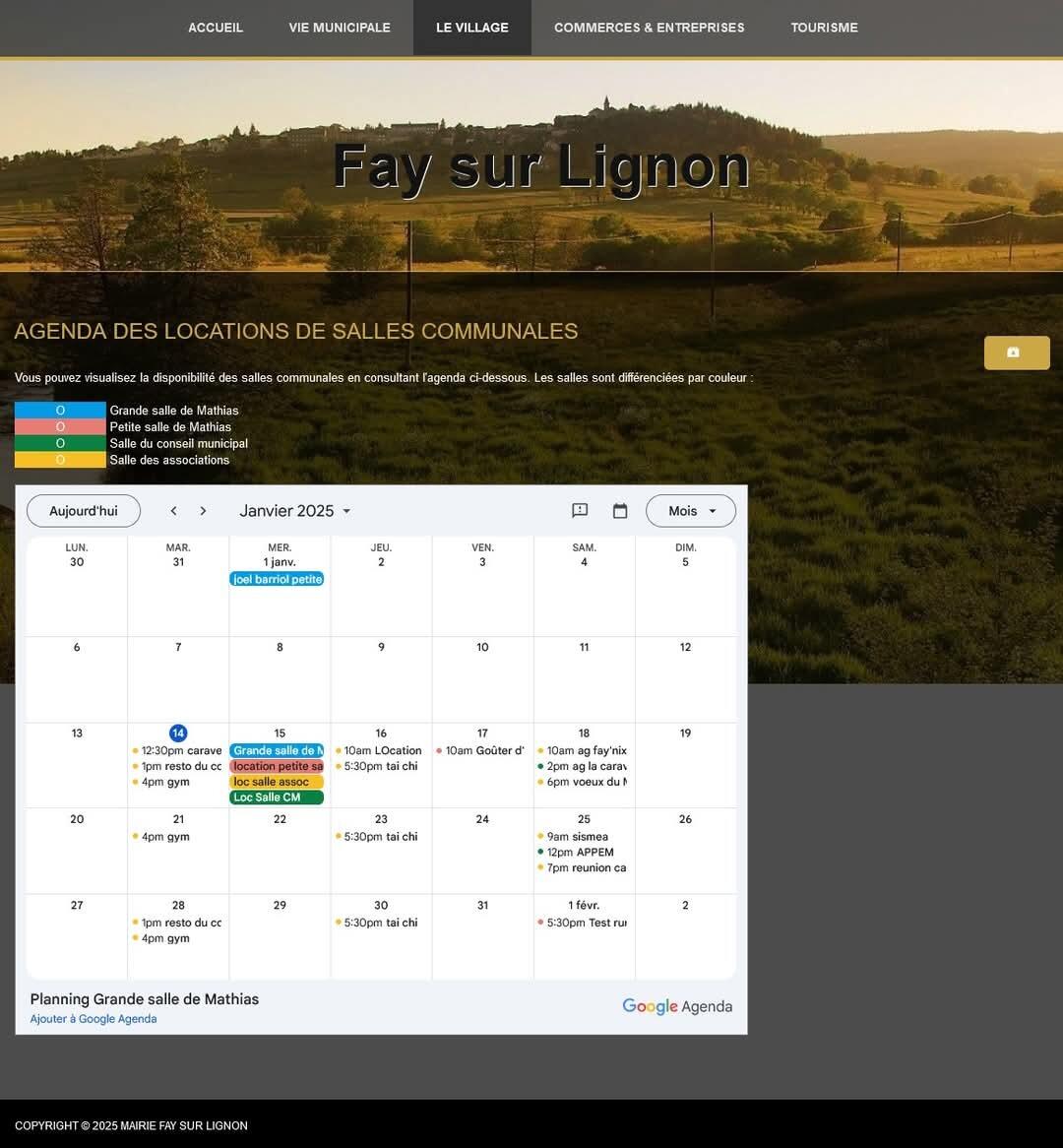Click the Ajouter à Google Agenda link

pos(94,1019)
